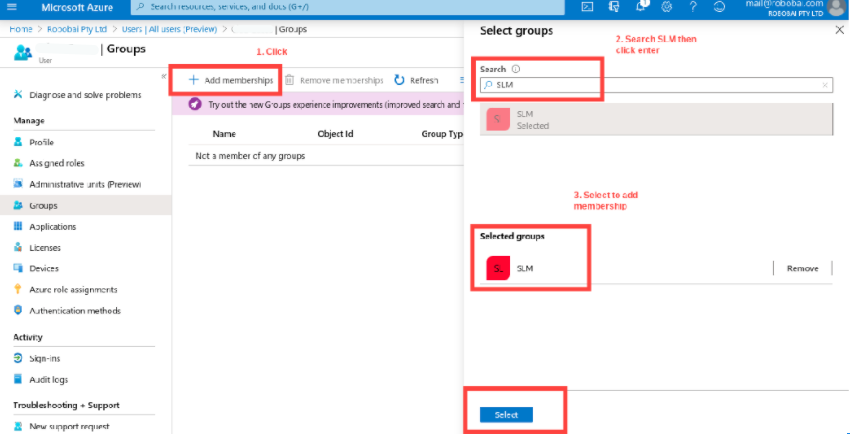
Task: Sort by the Name column header
Action: point(224,134)
